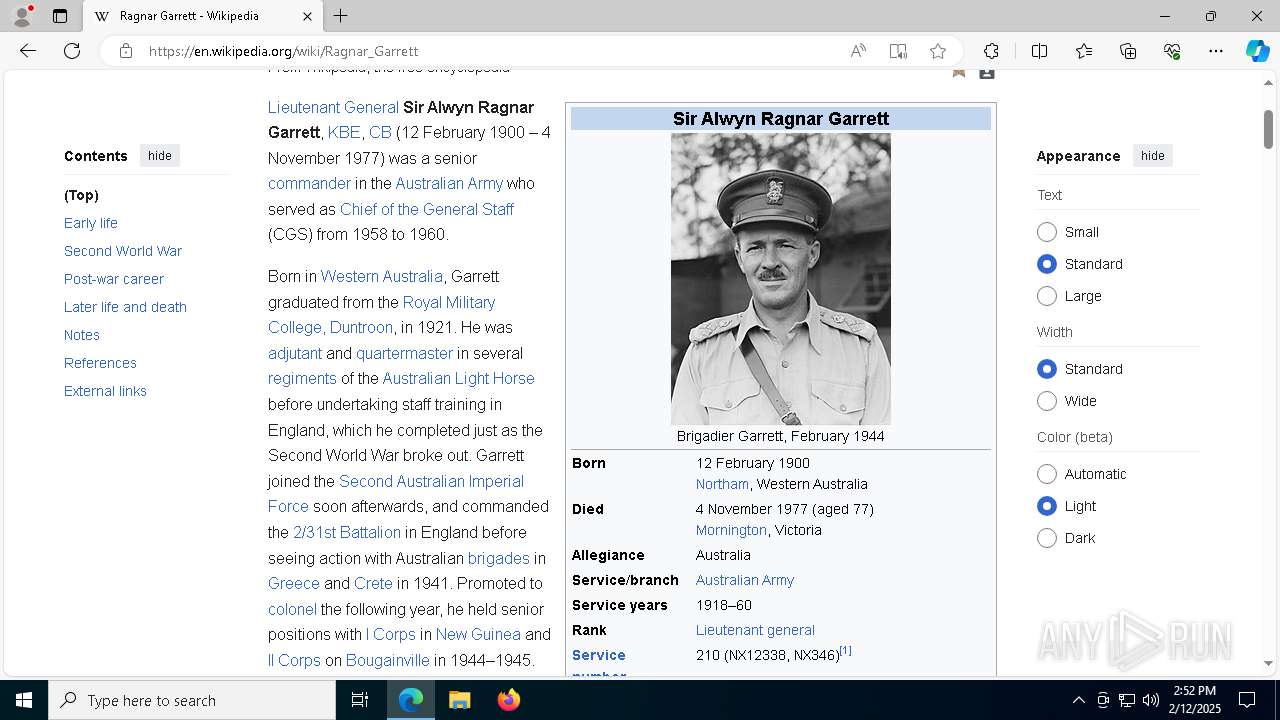Select Standard text size
1280x720 pixels.
[x=1047, y=264]
